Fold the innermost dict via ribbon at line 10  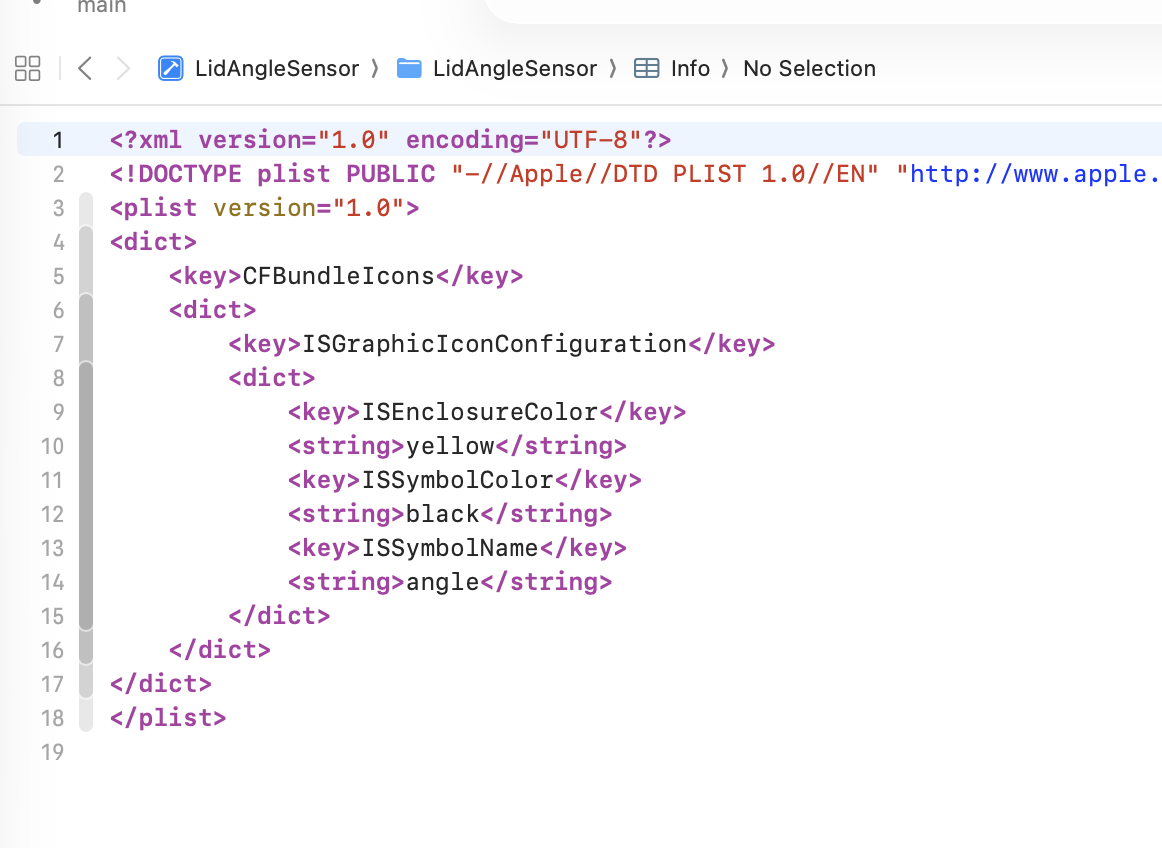pos(86,446)
